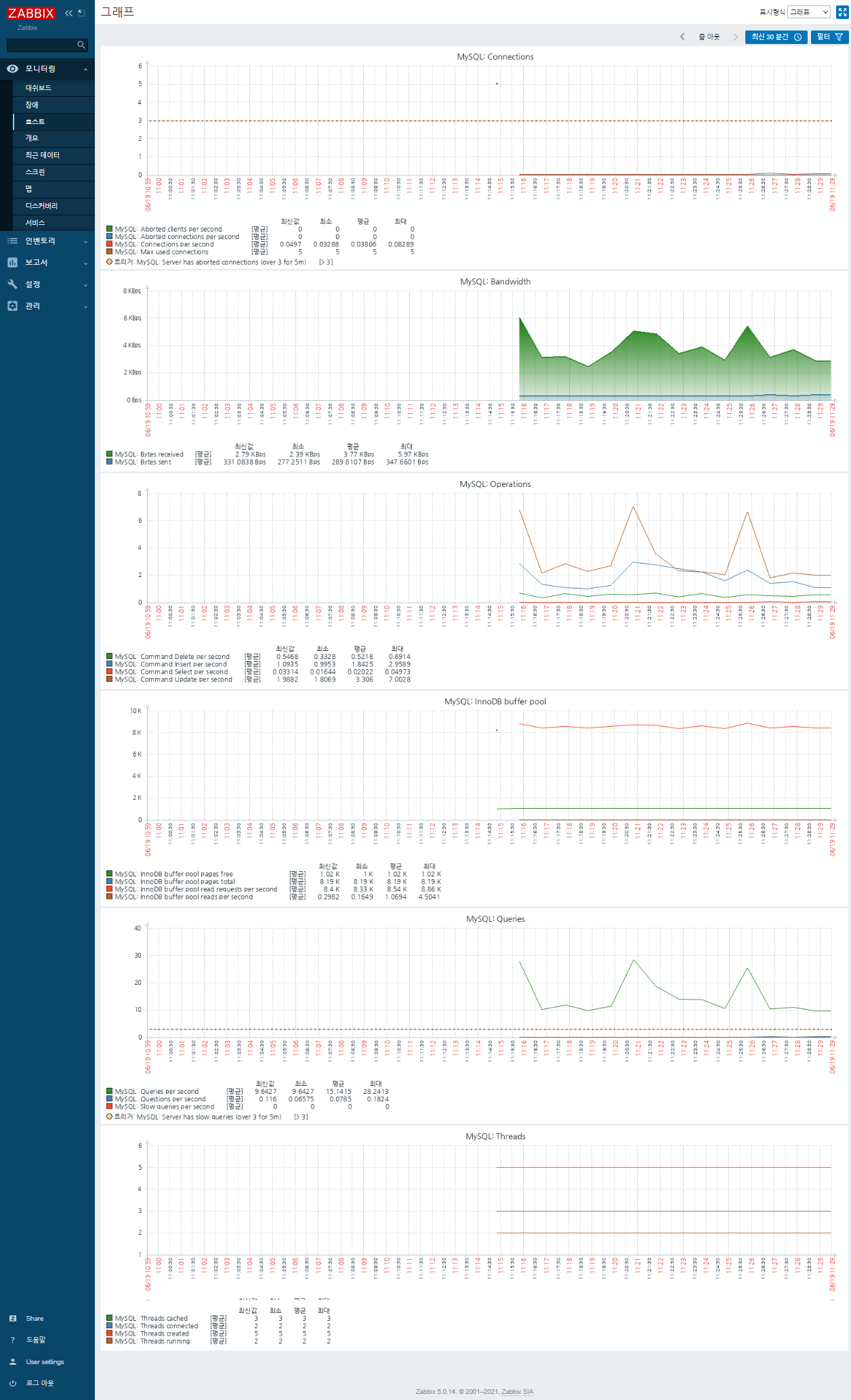
Task: Click red swatch for Slow queries per second
Action: coord(109,1107)
